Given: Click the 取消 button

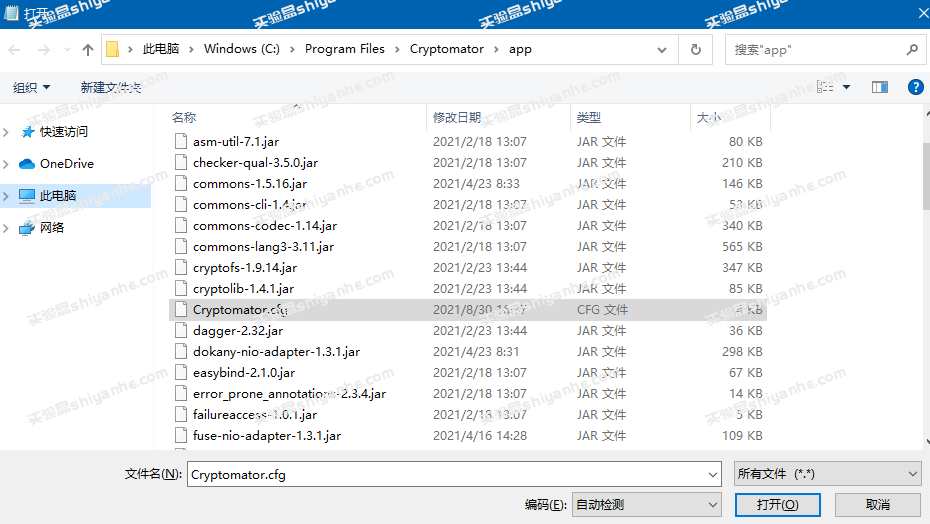Looking at the screenshot, I should (878, 505).
